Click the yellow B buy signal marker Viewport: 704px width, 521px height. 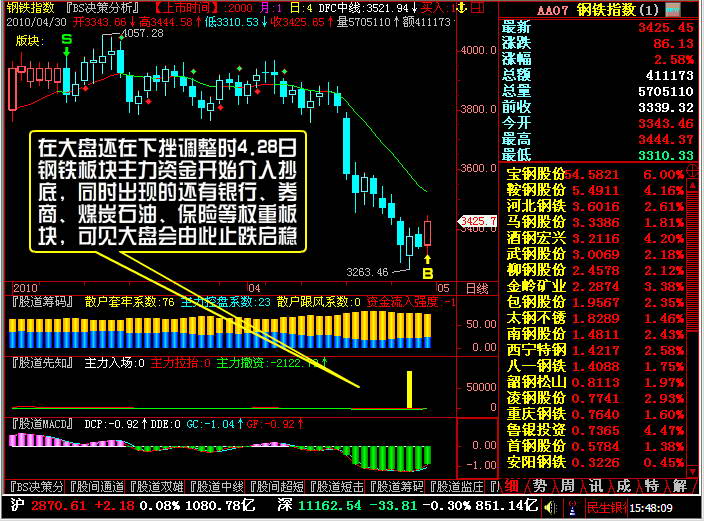(x=427, y=273)
